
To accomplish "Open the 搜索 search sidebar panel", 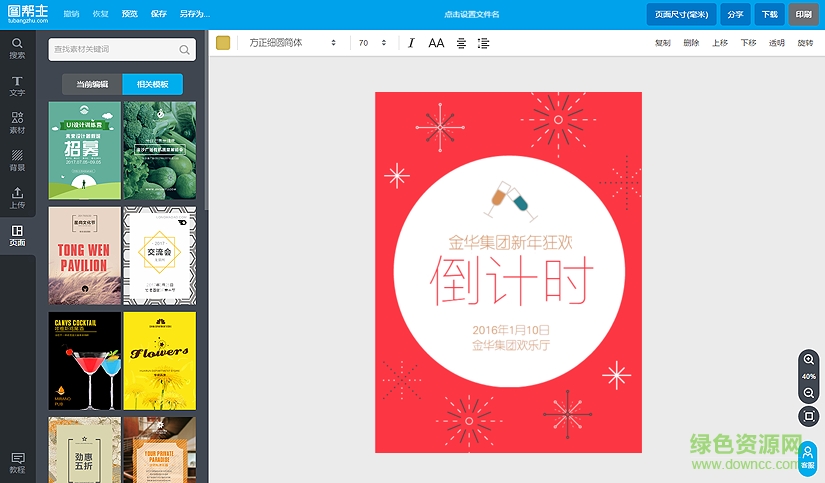I will (x=17, y=48).
